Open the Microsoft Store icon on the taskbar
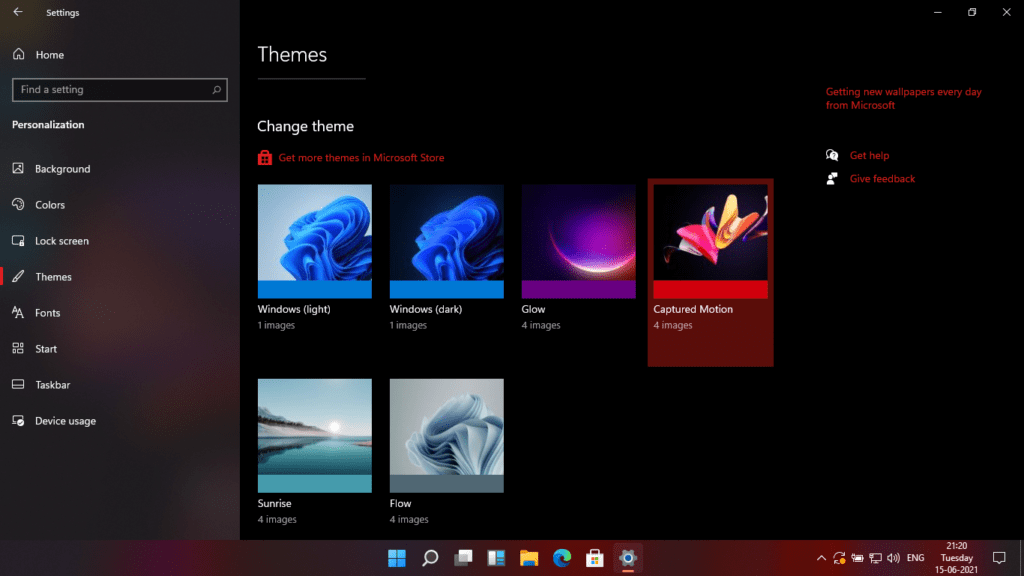The image size is (1024, 576). pos(594,558)
